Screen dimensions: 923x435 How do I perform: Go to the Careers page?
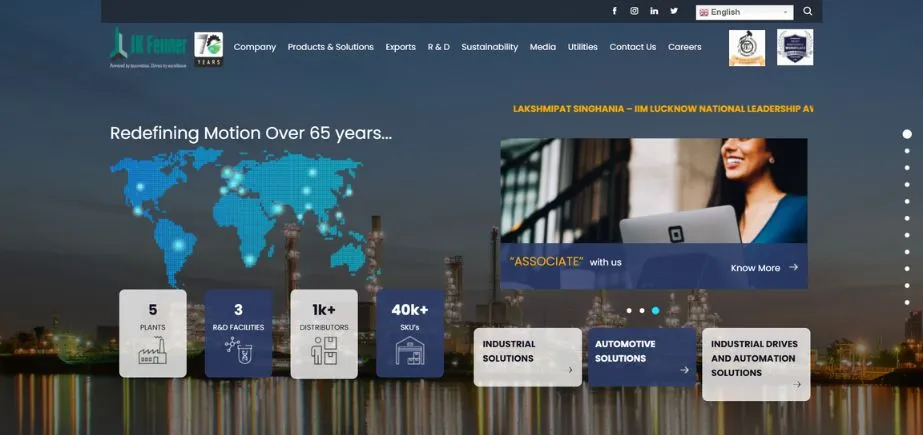684,47
